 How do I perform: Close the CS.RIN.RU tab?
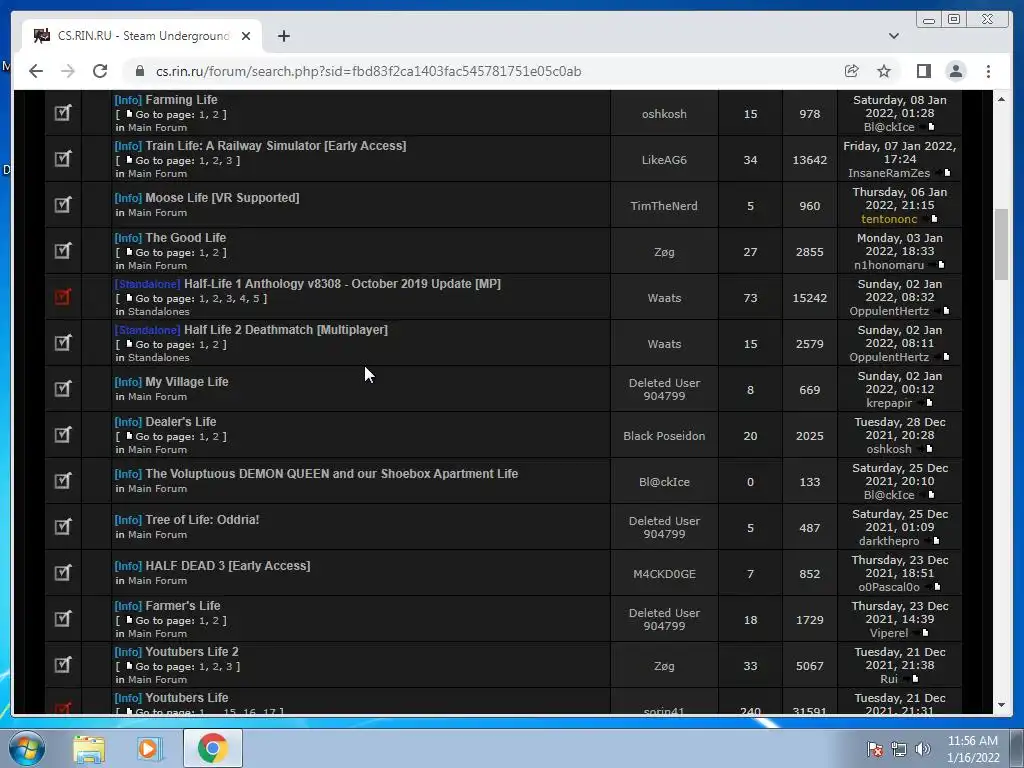click(x=246, y=36)
